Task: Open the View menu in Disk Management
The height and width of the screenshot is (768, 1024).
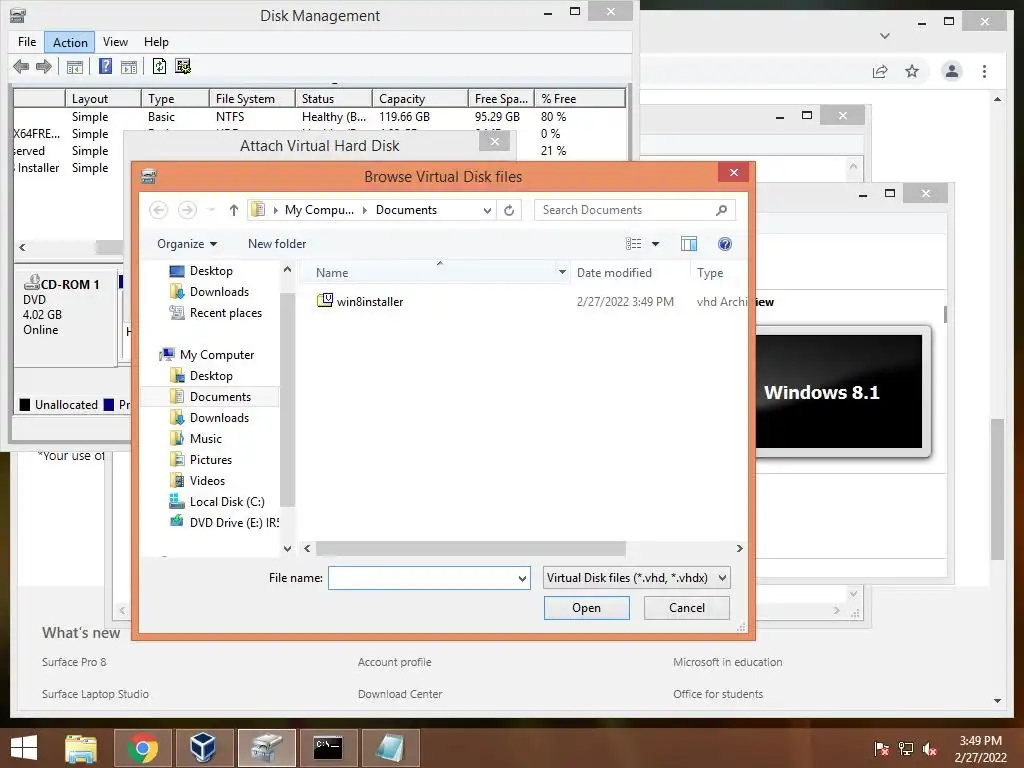Action: click(115, 42)
